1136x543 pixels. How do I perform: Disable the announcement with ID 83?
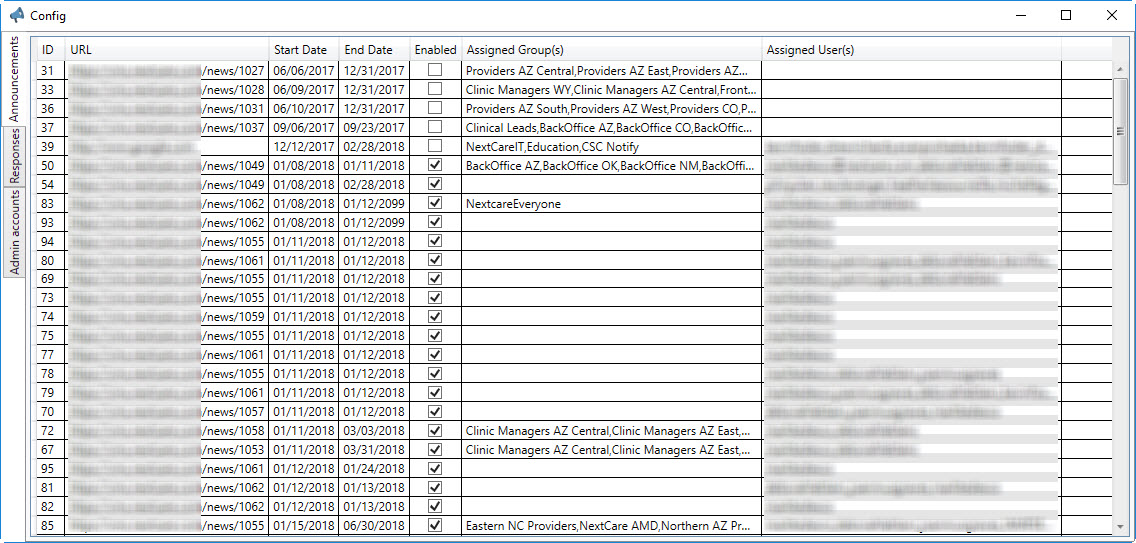(435, 203)
